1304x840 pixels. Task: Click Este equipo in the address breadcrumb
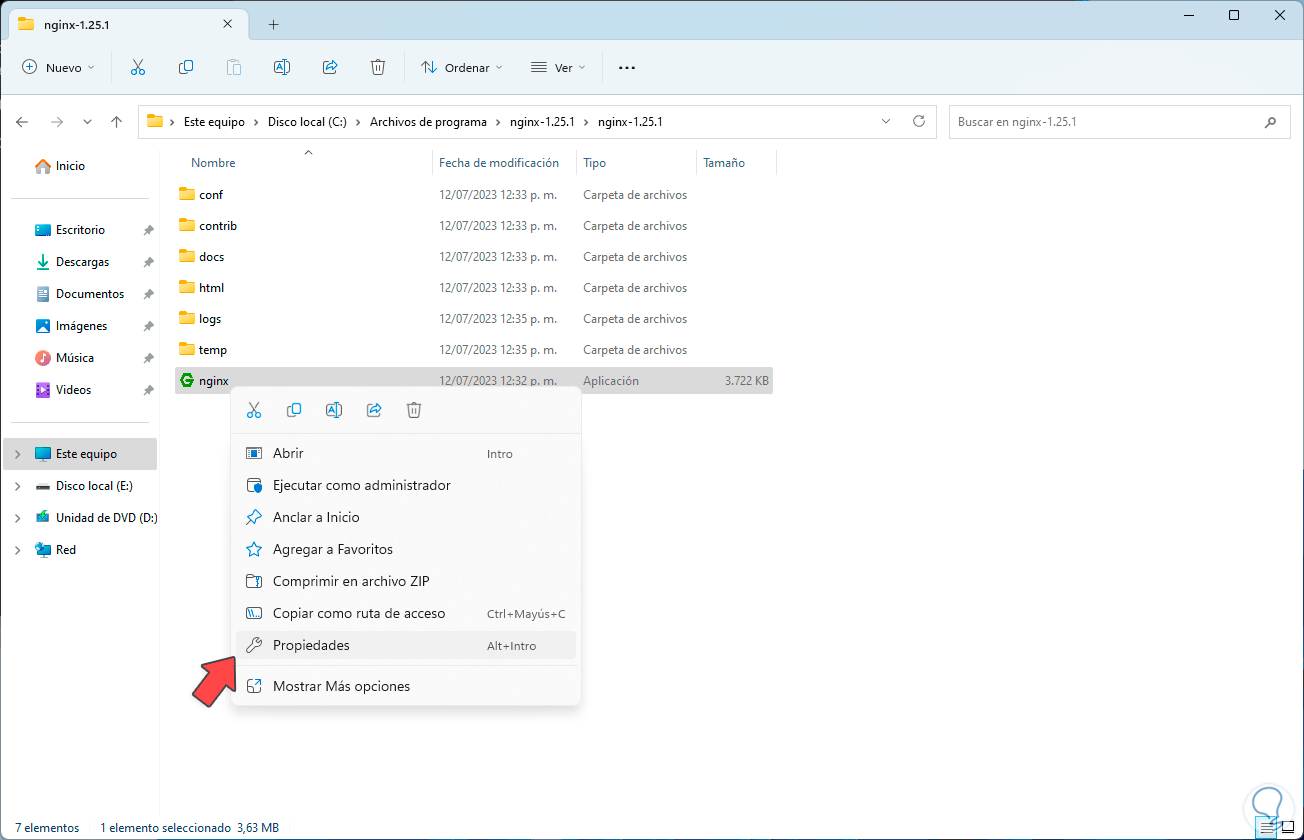(x=214, y=122)
